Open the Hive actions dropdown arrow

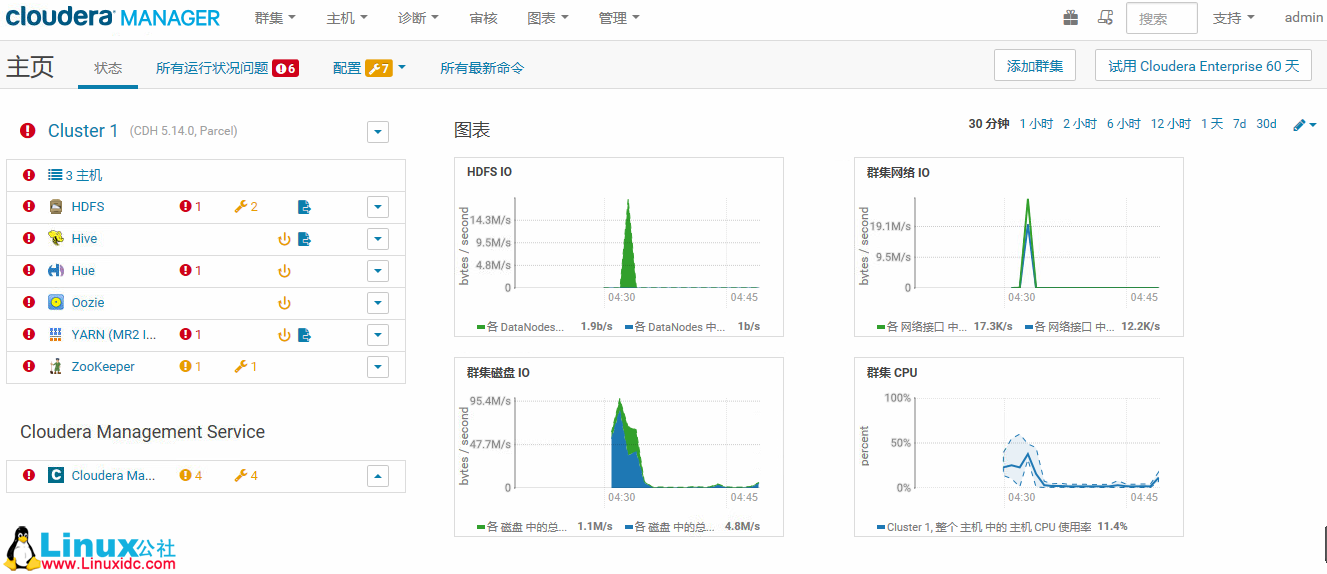[x=378, y=239]
